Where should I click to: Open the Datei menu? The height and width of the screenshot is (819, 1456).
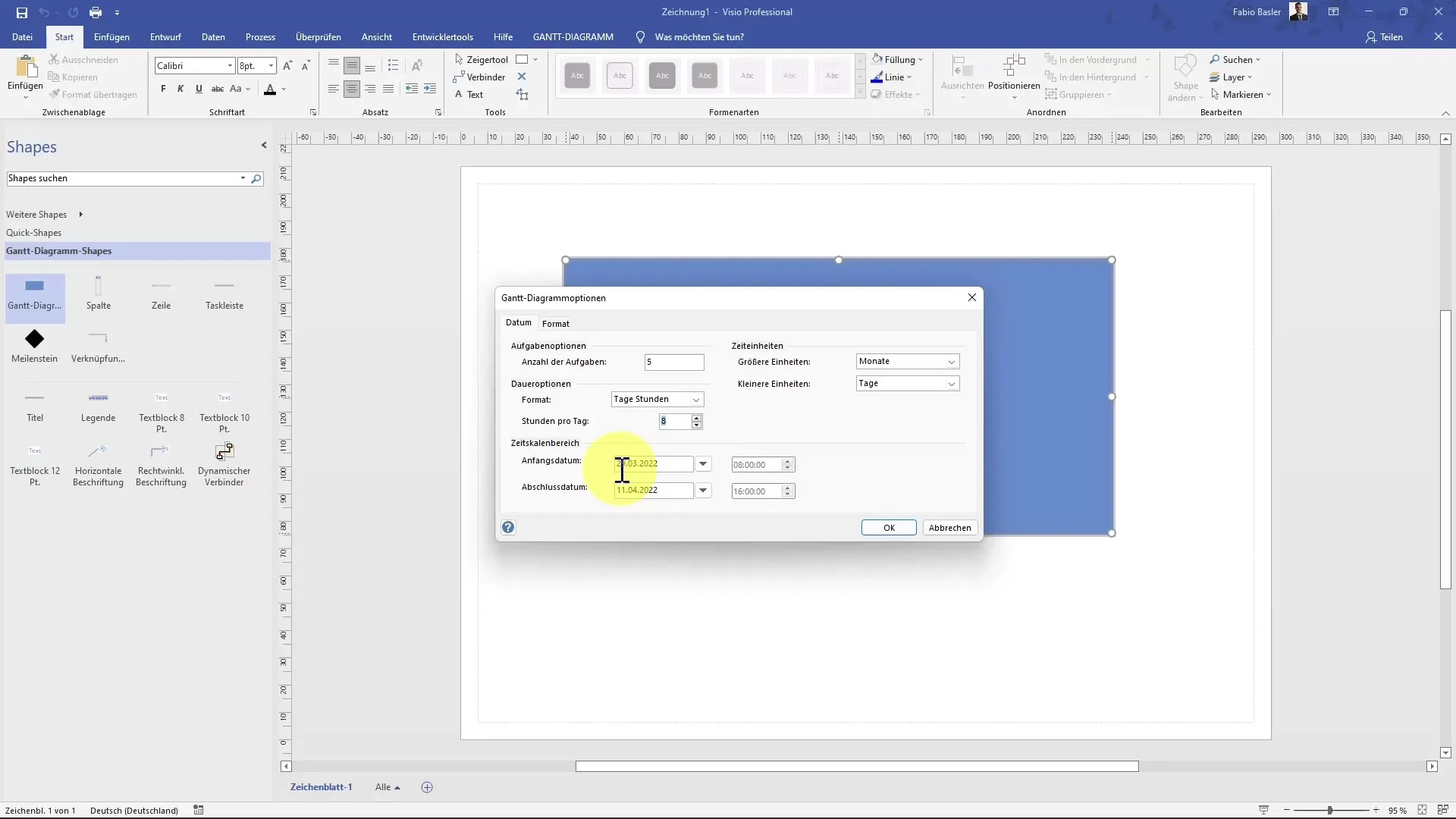click(x=22, y=36)
